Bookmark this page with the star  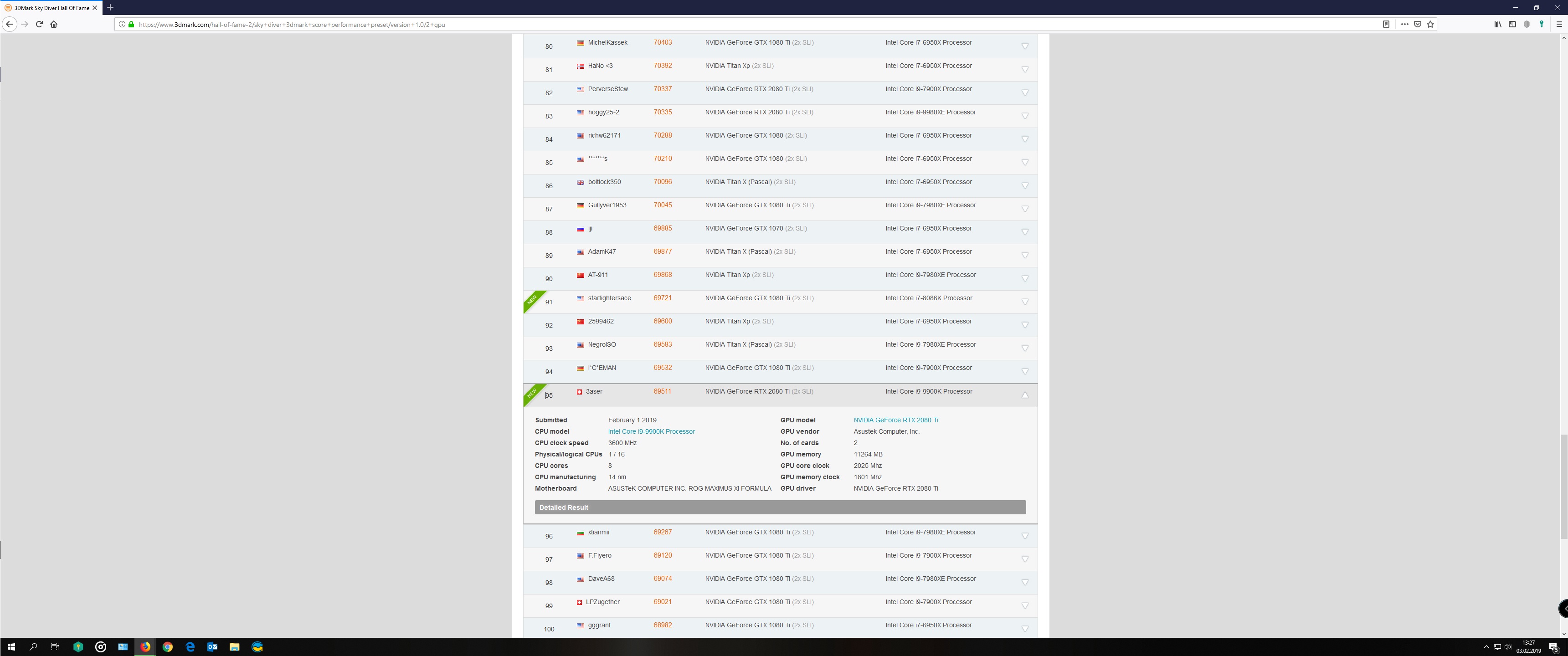[x=1430, y=24]
